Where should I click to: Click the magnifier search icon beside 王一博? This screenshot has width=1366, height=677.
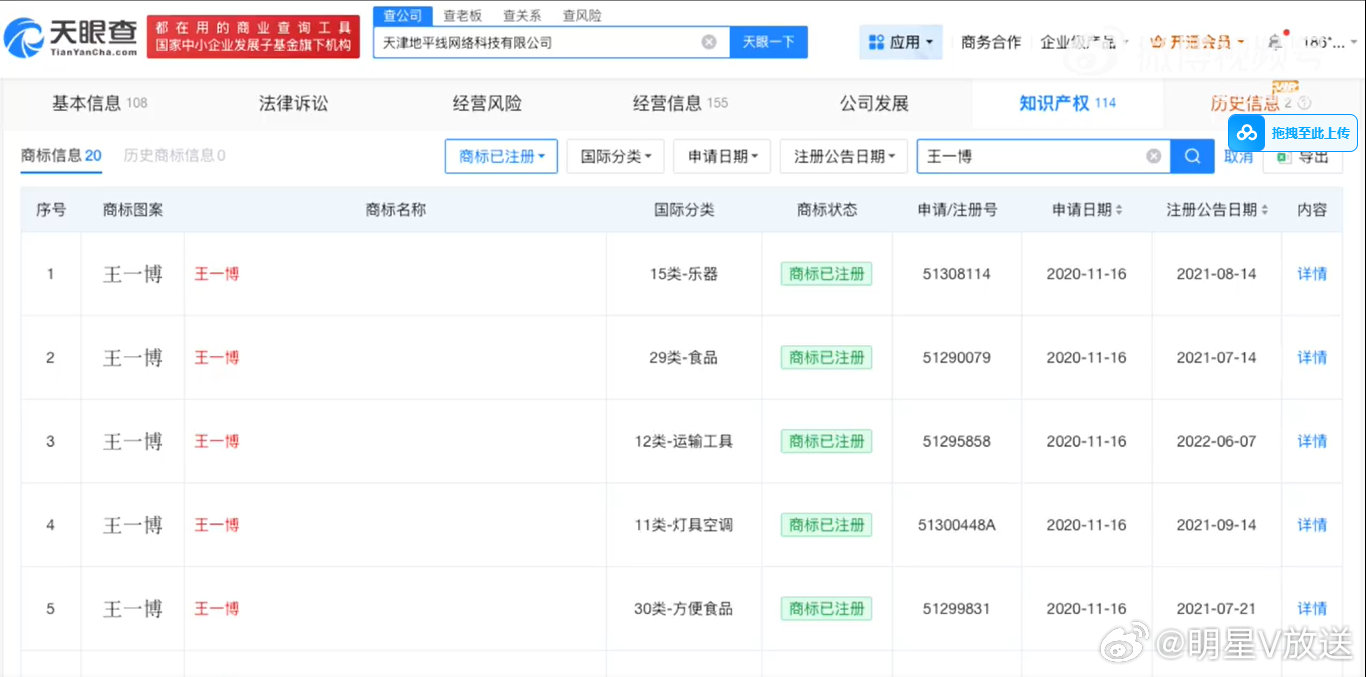pyautogui.click(x=1192, y=156)
